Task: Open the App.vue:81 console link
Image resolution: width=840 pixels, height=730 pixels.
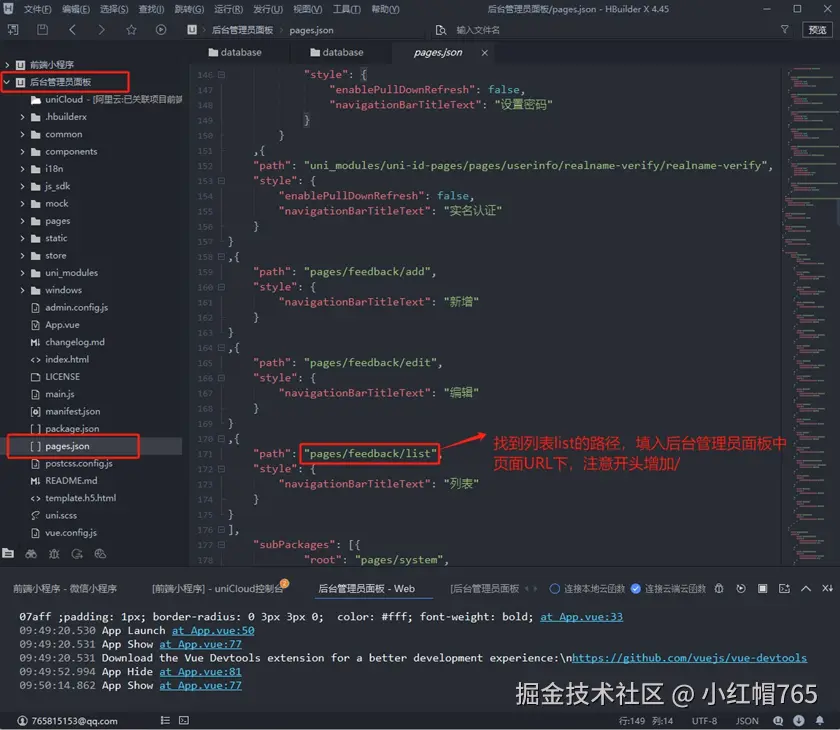Action: click(200, 672)
